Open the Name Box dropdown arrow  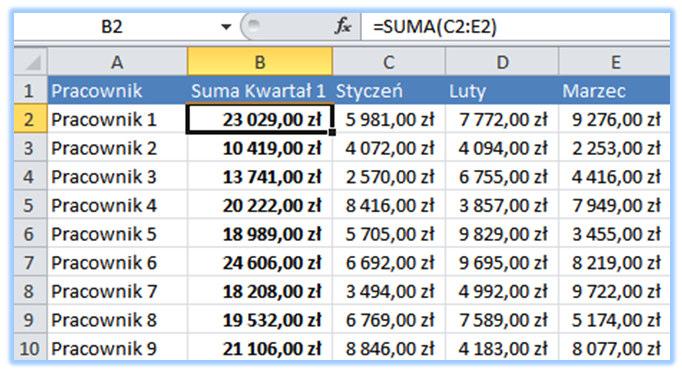[x=226, y=27]
